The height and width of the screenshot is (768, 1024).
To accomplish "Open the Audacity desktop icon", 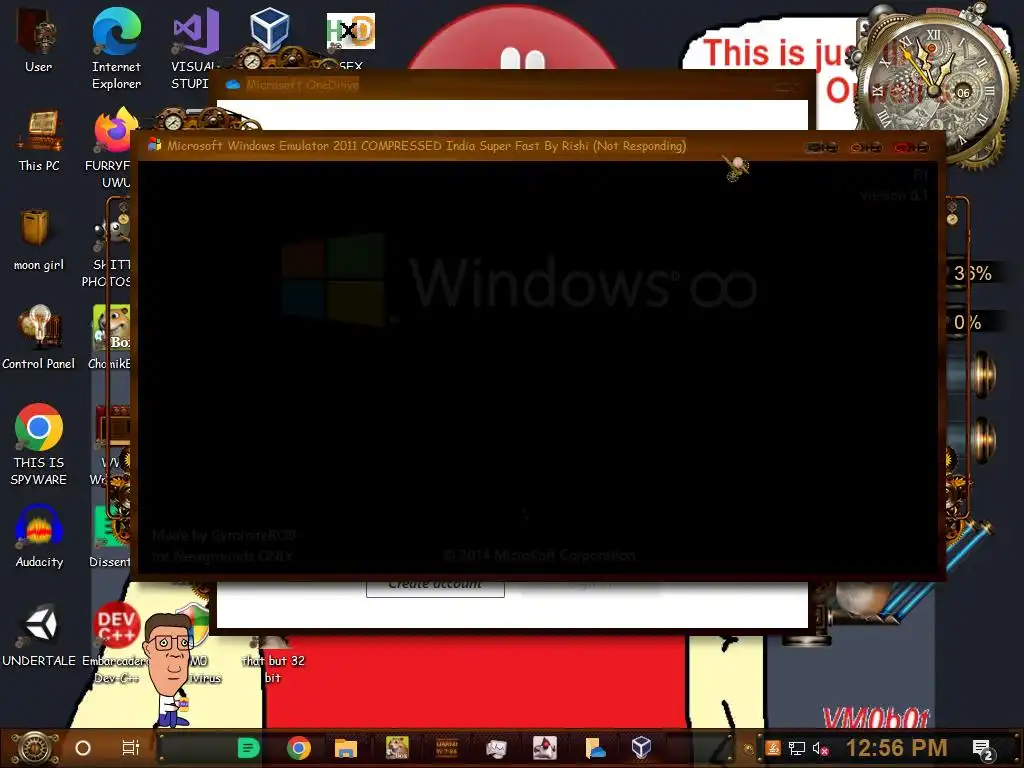I will click(x=39, y=536).
